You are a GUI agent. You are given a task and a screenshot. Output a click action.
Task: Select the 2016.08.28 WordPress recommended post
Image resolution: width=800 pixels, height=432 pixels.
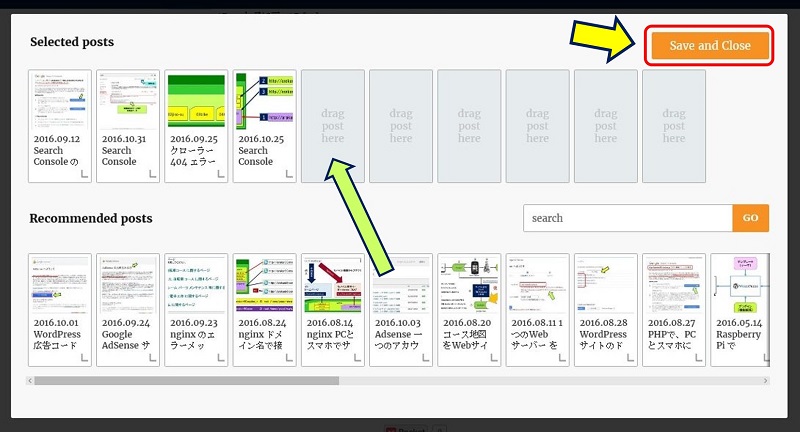click(604, 310)
